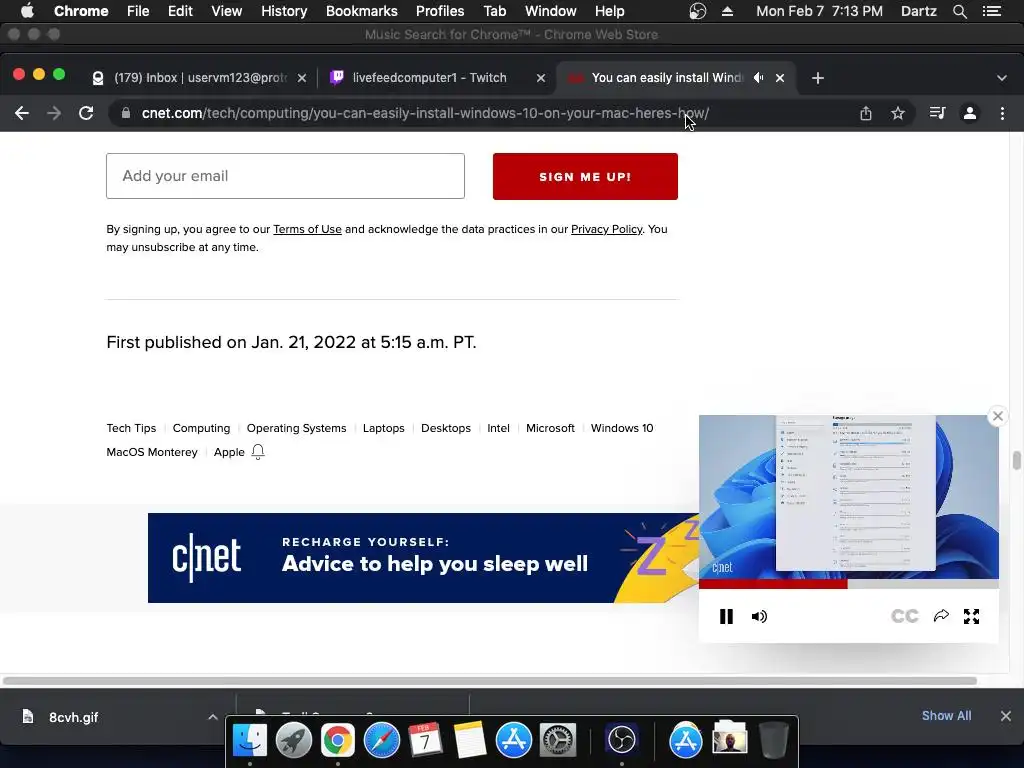Switch to the Inbox mail tab
This screenshot has width=1024, height=768.
point(200,78)
